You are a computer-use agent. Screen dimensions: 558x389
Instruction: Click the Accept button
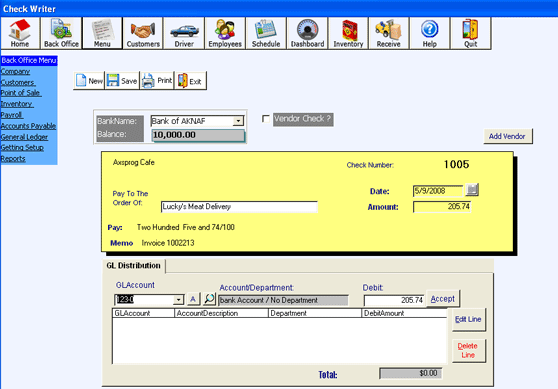[443, 299]
